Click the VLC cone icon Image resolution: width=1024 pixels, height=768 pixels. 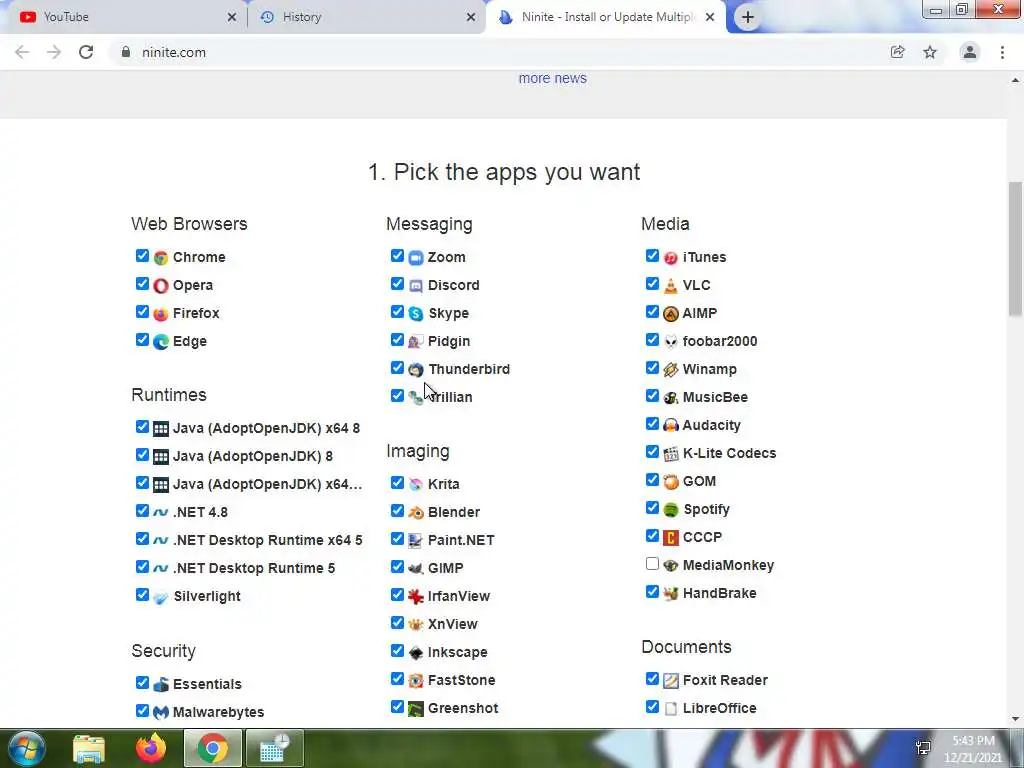tap(671, 285)
